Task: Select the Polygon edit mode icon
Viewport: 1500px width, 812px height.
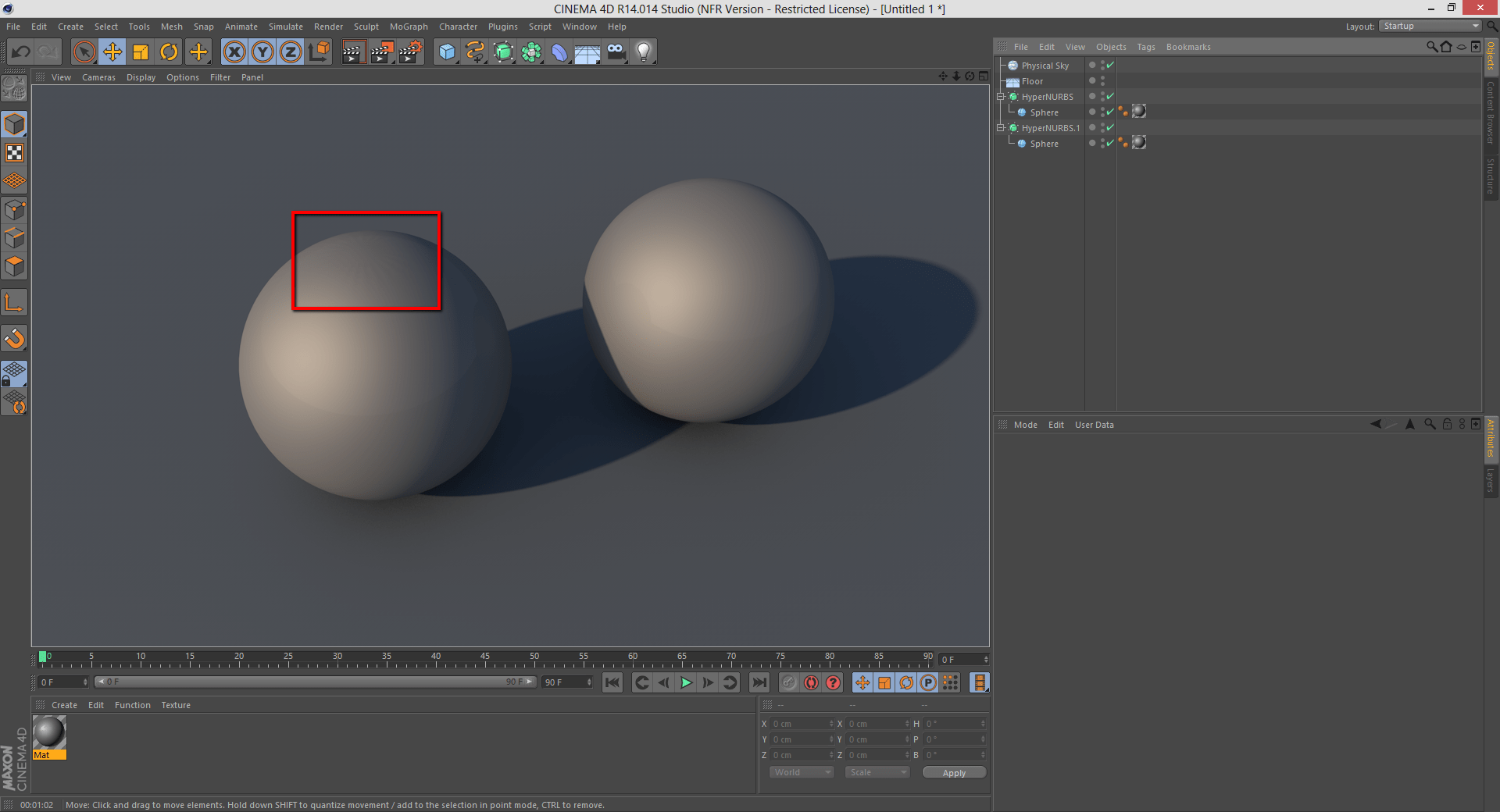Action: tap(14, 265)
